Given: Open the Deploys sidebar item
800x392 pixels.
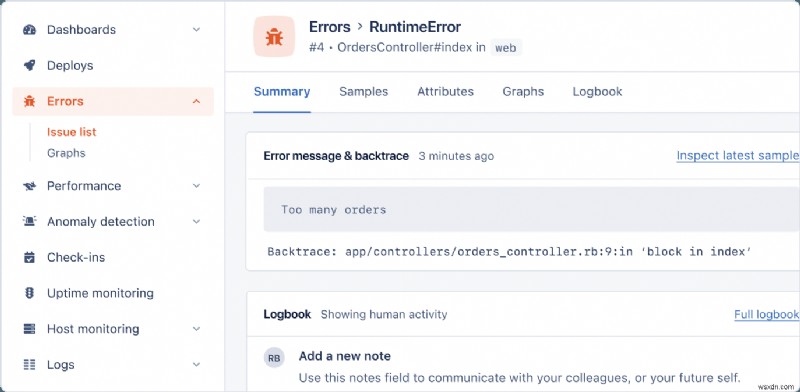Looking at the screenshot, I should [x=113, y=65].
